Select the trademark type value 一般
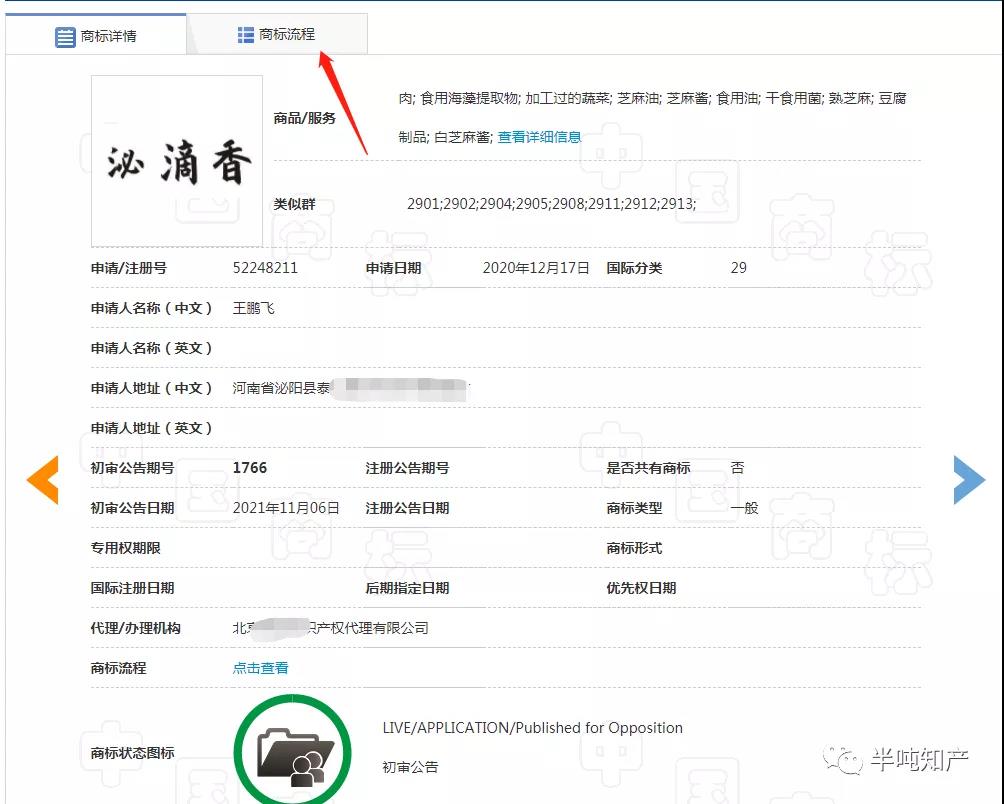1004x804 pixels. (745, 508)
